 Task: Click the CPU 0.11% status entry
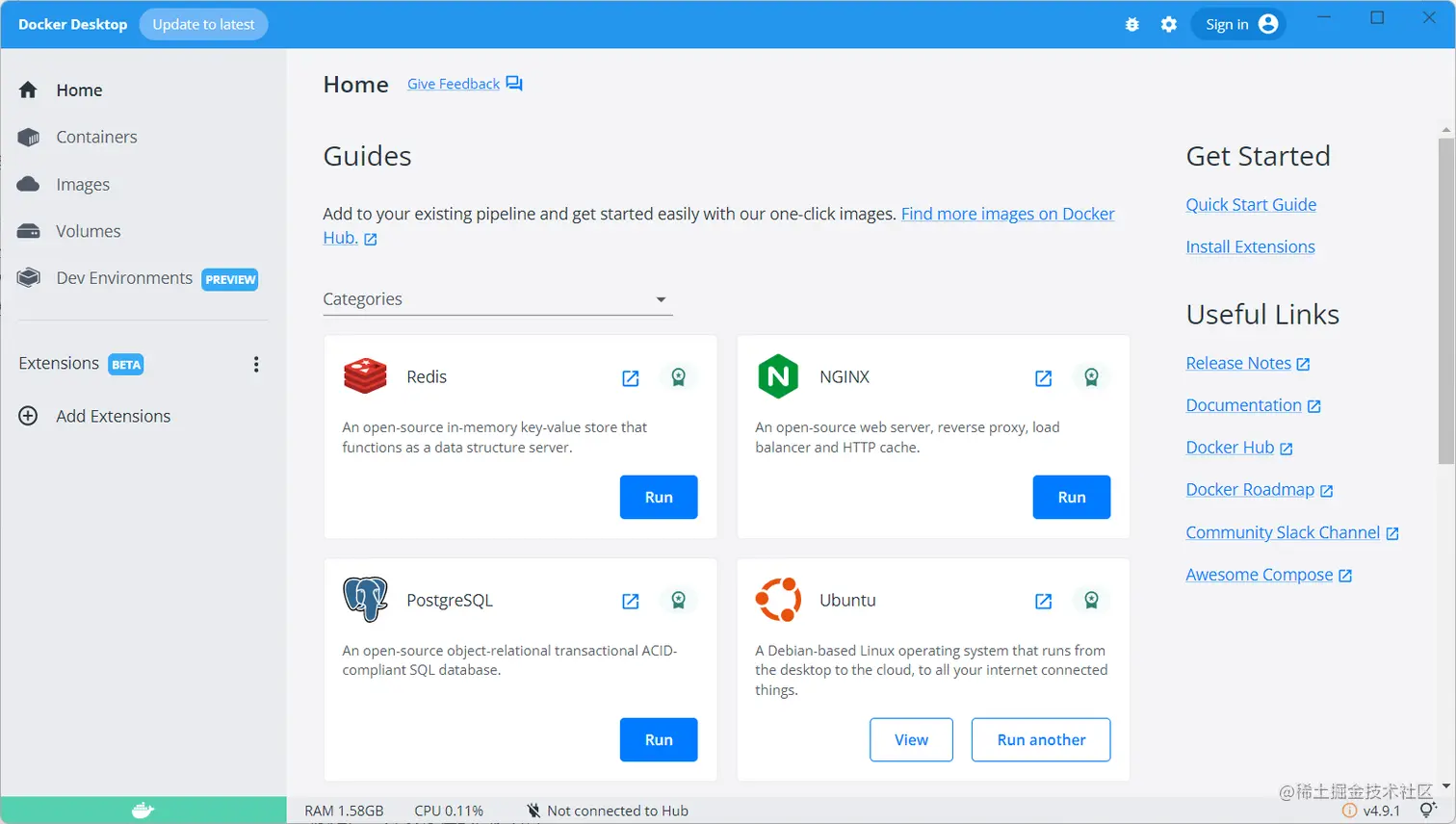[x=449, y=811]
